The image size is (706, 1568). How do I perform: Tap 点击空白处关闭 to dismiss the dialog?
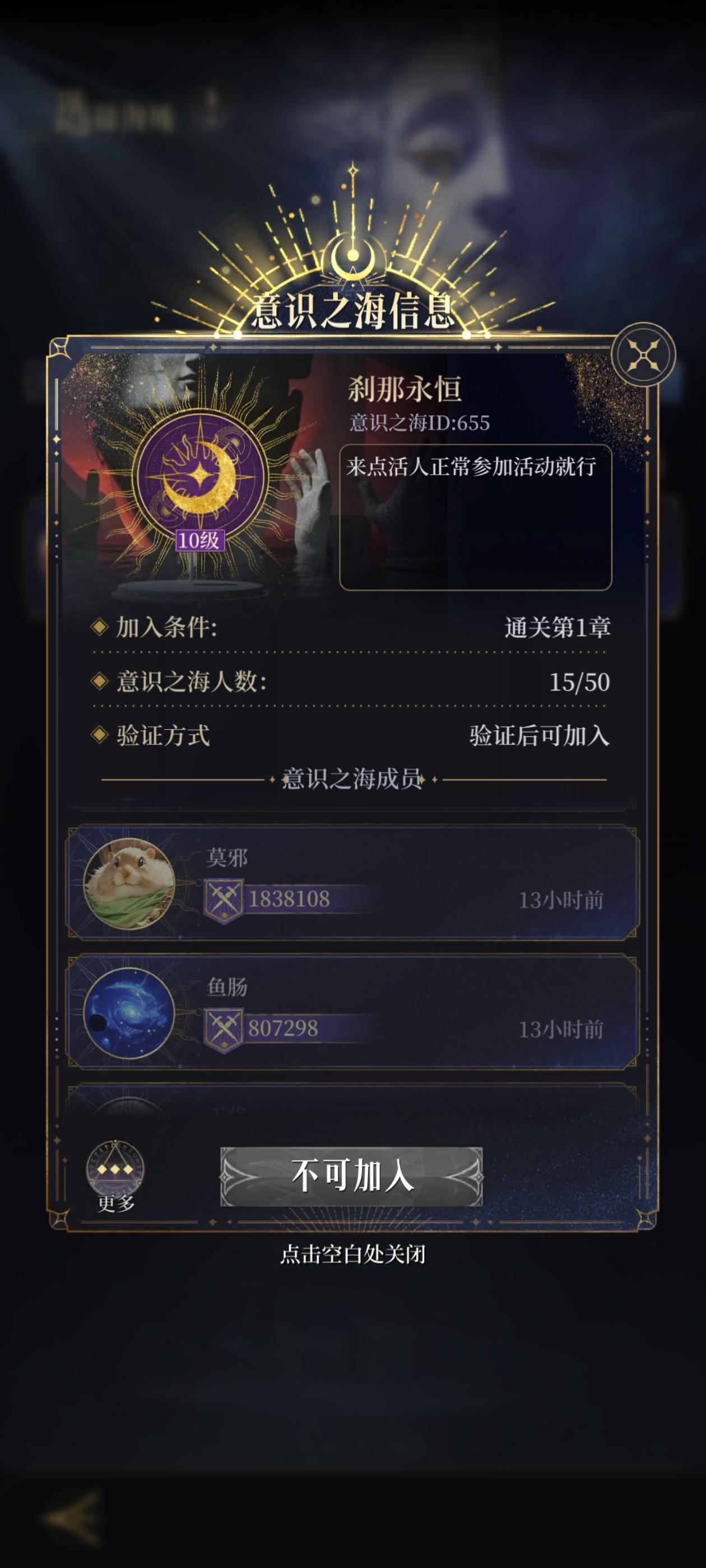click(352, 1254)
